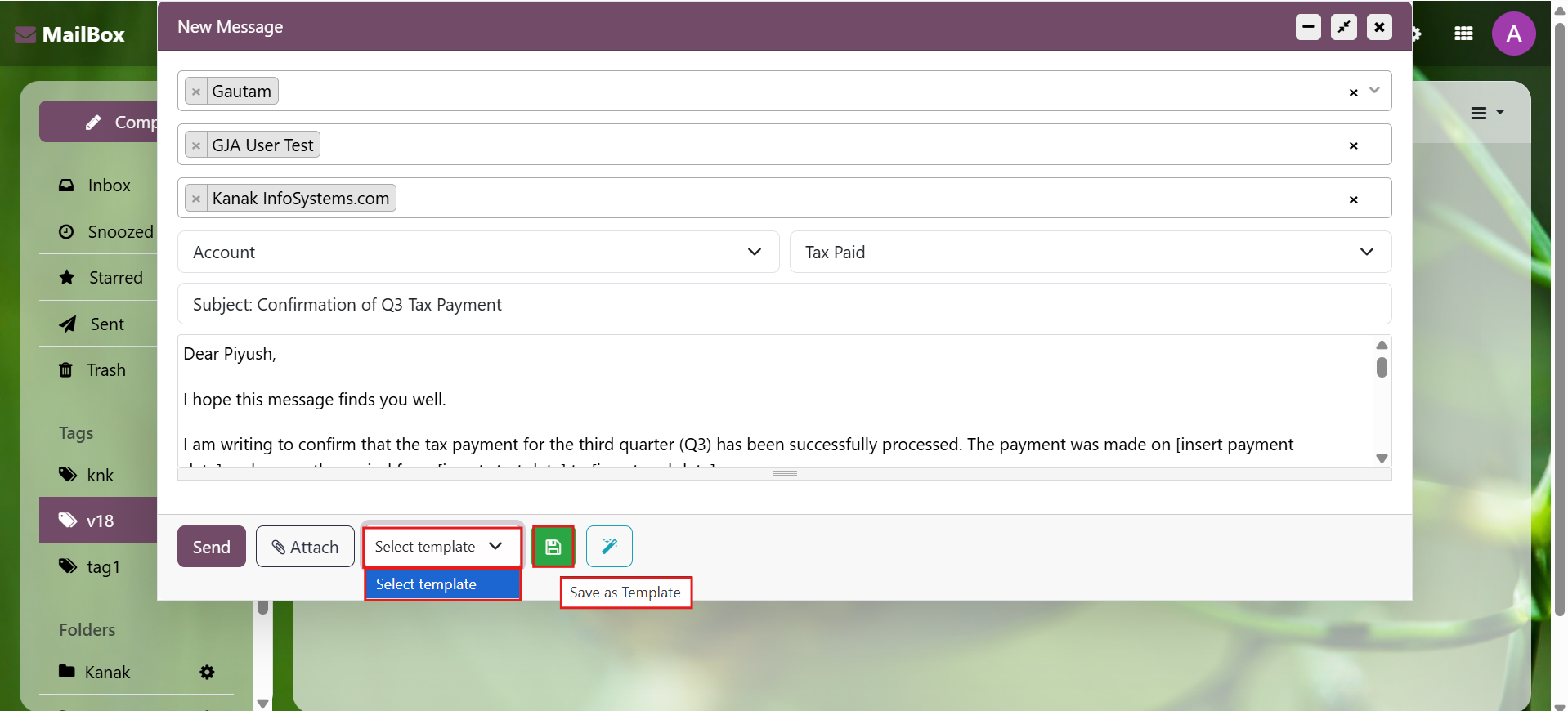Click the magic wand icon button

pyautogui.click(x=609, y=547)
